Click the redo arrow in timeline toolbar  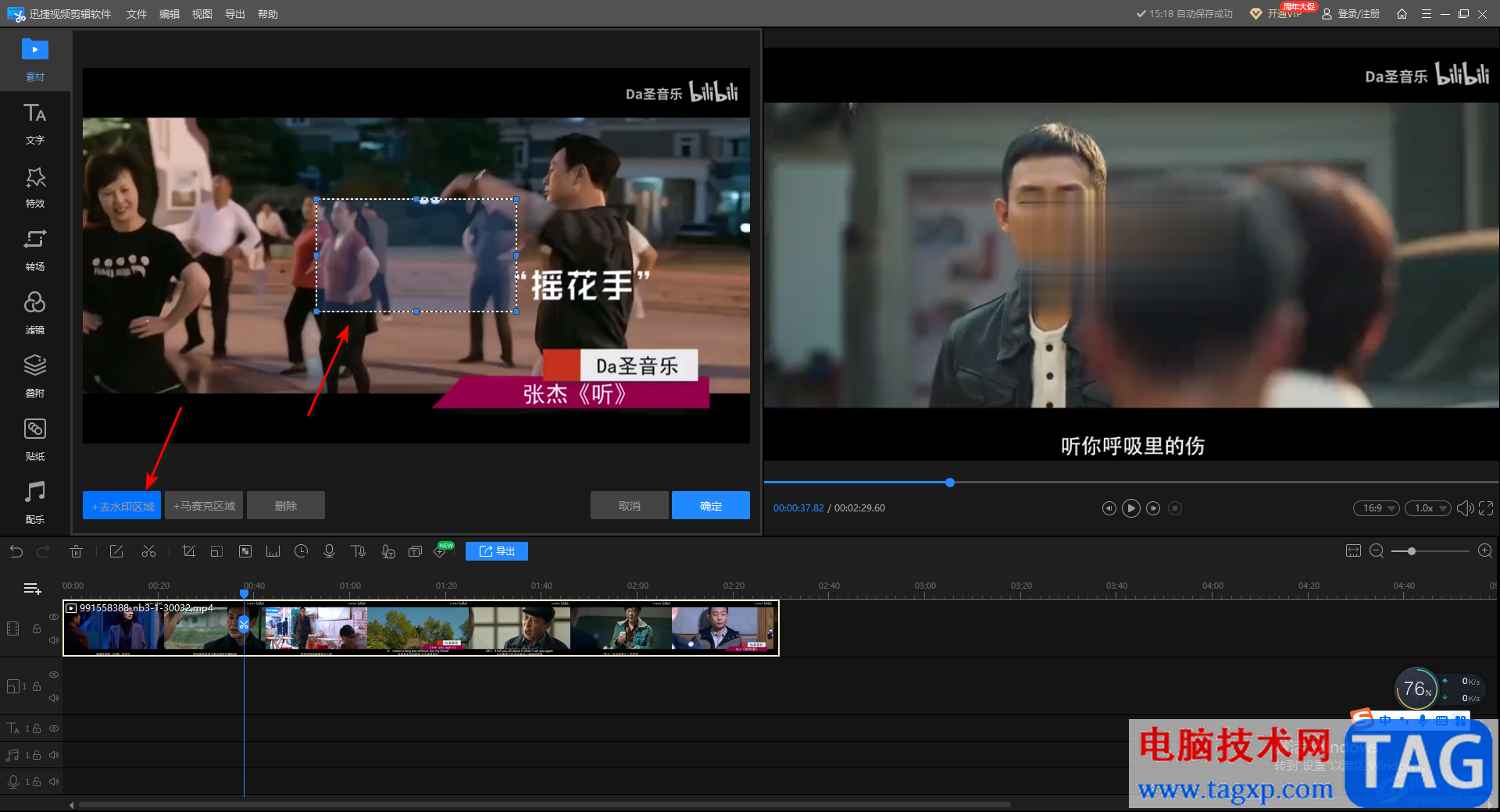pos(44,551)
